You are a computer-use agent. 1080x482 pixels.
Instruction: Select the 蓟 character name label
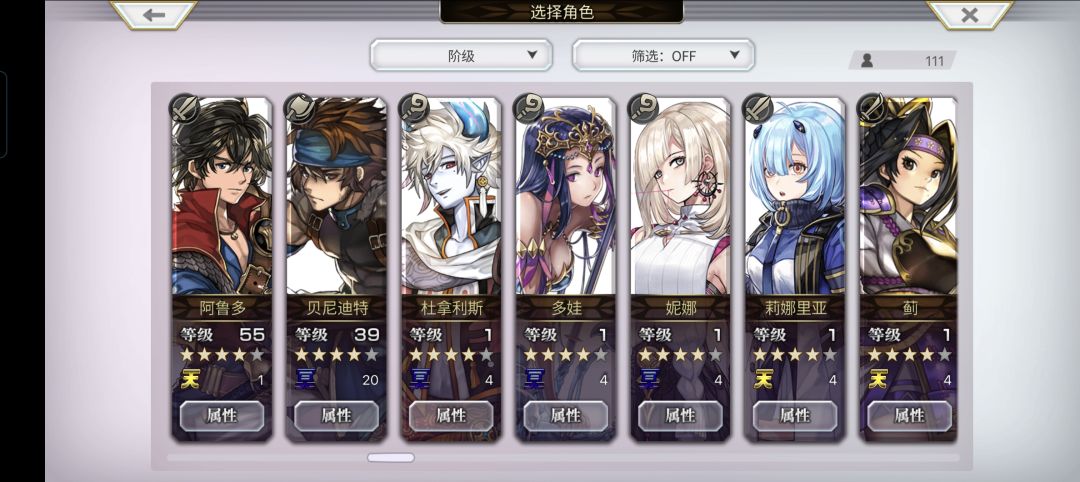tap(908, 308)
